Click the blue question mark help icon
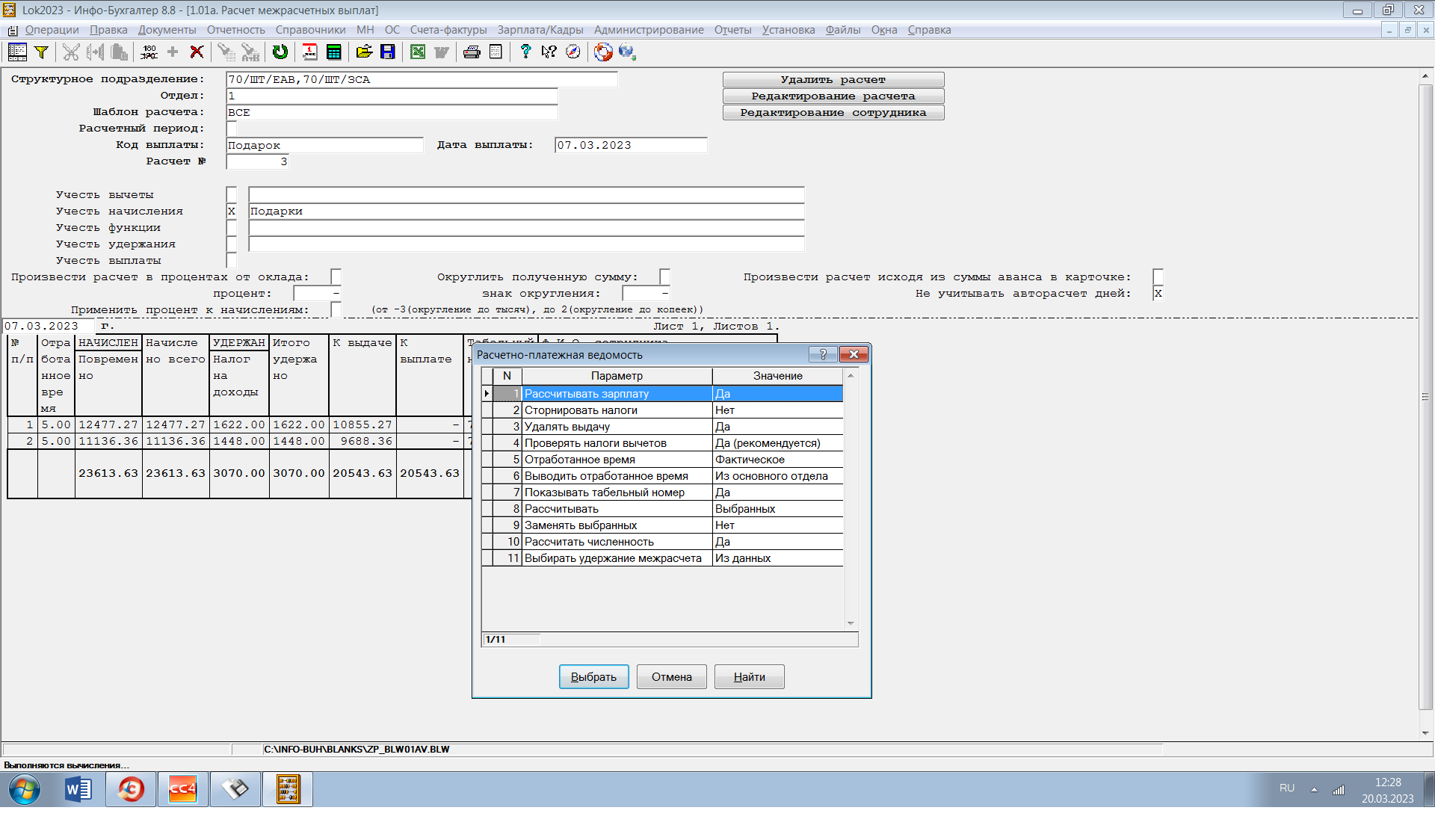This screenshot has height=840, width=1435. coord(525,52)
